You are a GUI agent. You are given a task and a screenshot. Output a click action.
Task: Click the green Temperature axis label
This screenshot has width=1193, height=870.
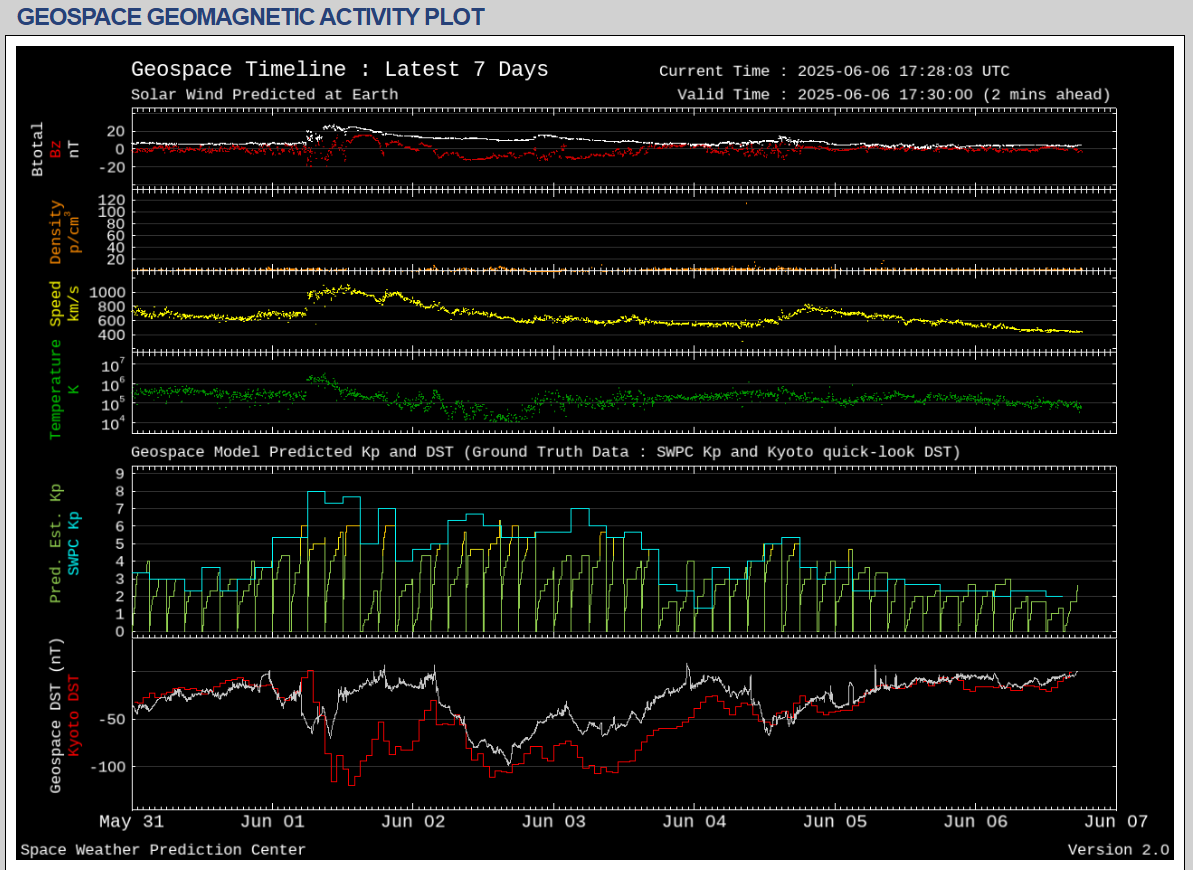tap(56, 389)
